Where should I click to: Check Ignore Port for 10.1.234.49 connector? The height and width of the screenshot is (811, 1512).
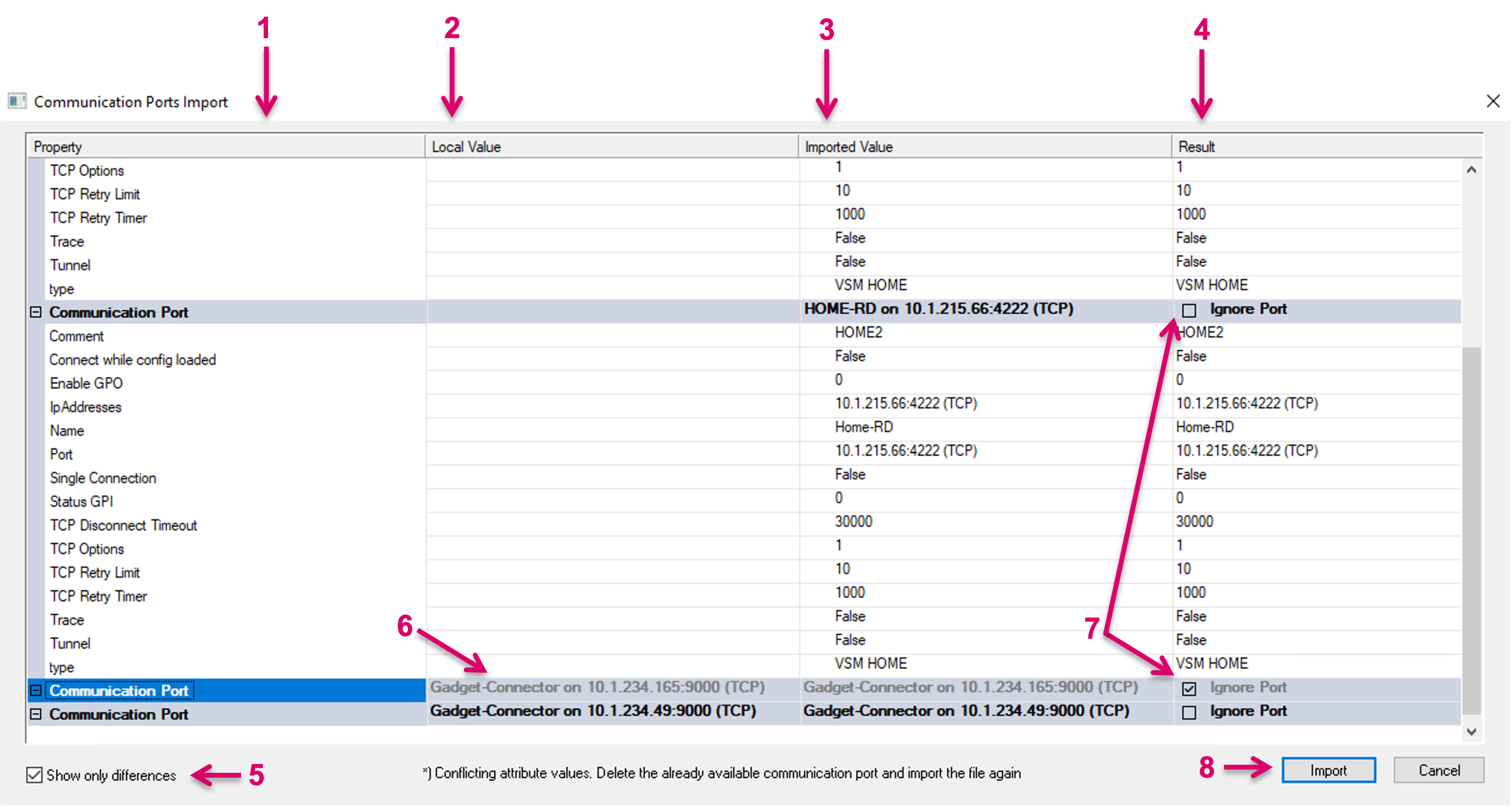coord(1188,713)
